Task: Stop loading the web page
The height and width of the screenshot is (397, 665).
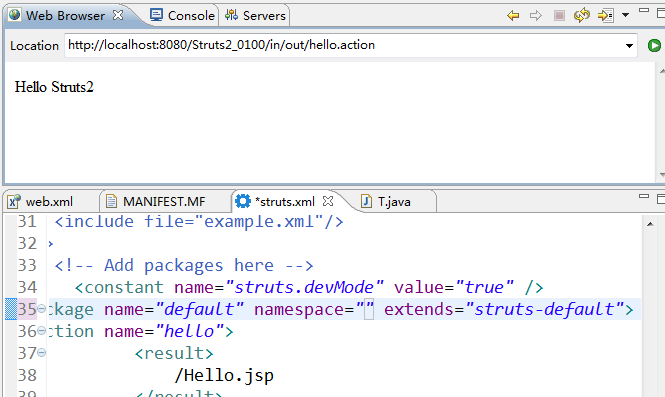Action: point(559,16)
